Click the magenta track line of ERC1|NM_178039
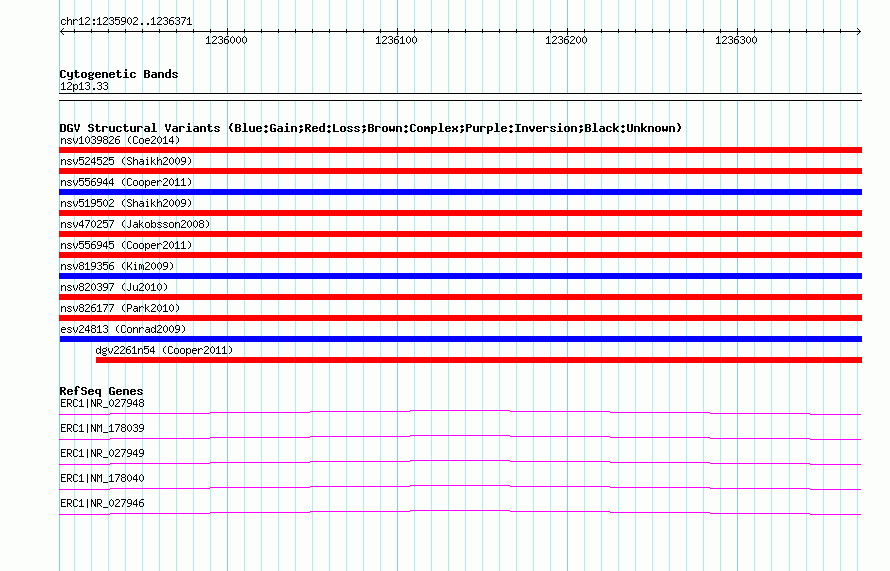Screen dimensions: 890x571 [460, 435]
